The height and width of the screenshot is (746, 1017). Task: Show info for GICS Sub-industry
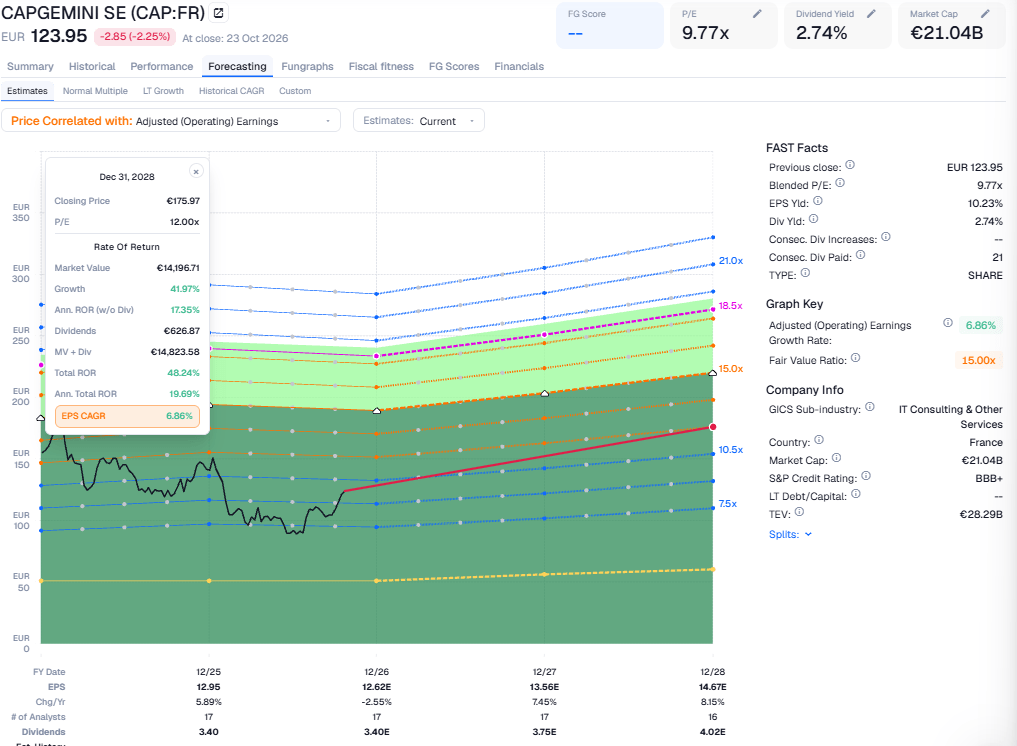(x=870, y=407)
